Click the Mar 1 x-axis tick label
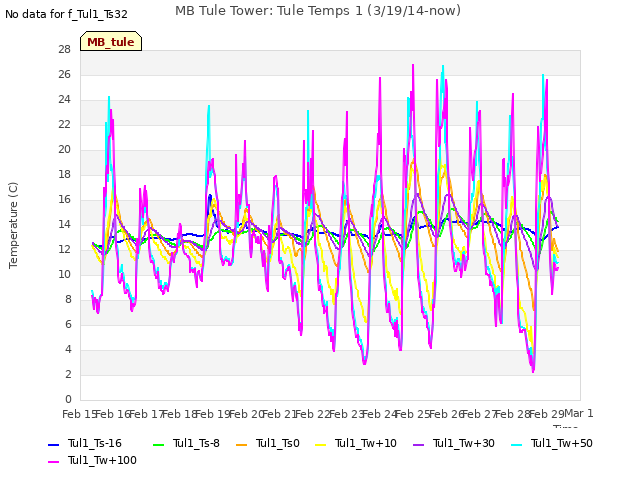640x480 pixels. tap(579, 413)
